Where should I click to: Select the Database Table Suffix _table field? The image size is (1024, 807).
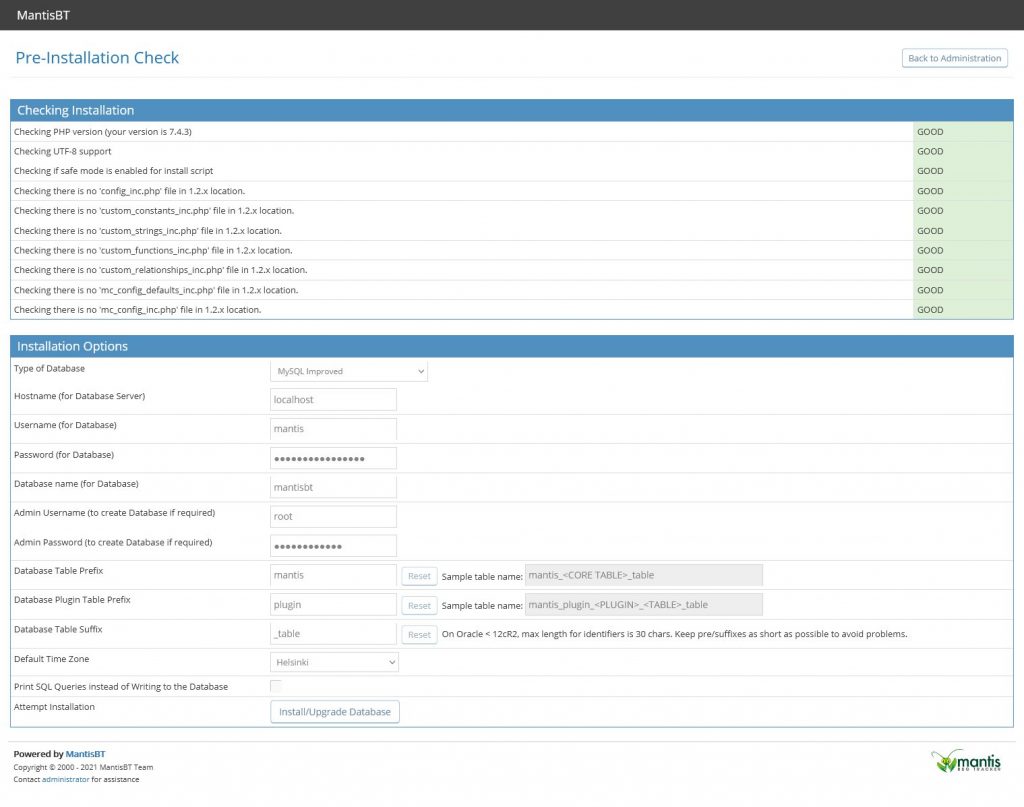point(332,633)
